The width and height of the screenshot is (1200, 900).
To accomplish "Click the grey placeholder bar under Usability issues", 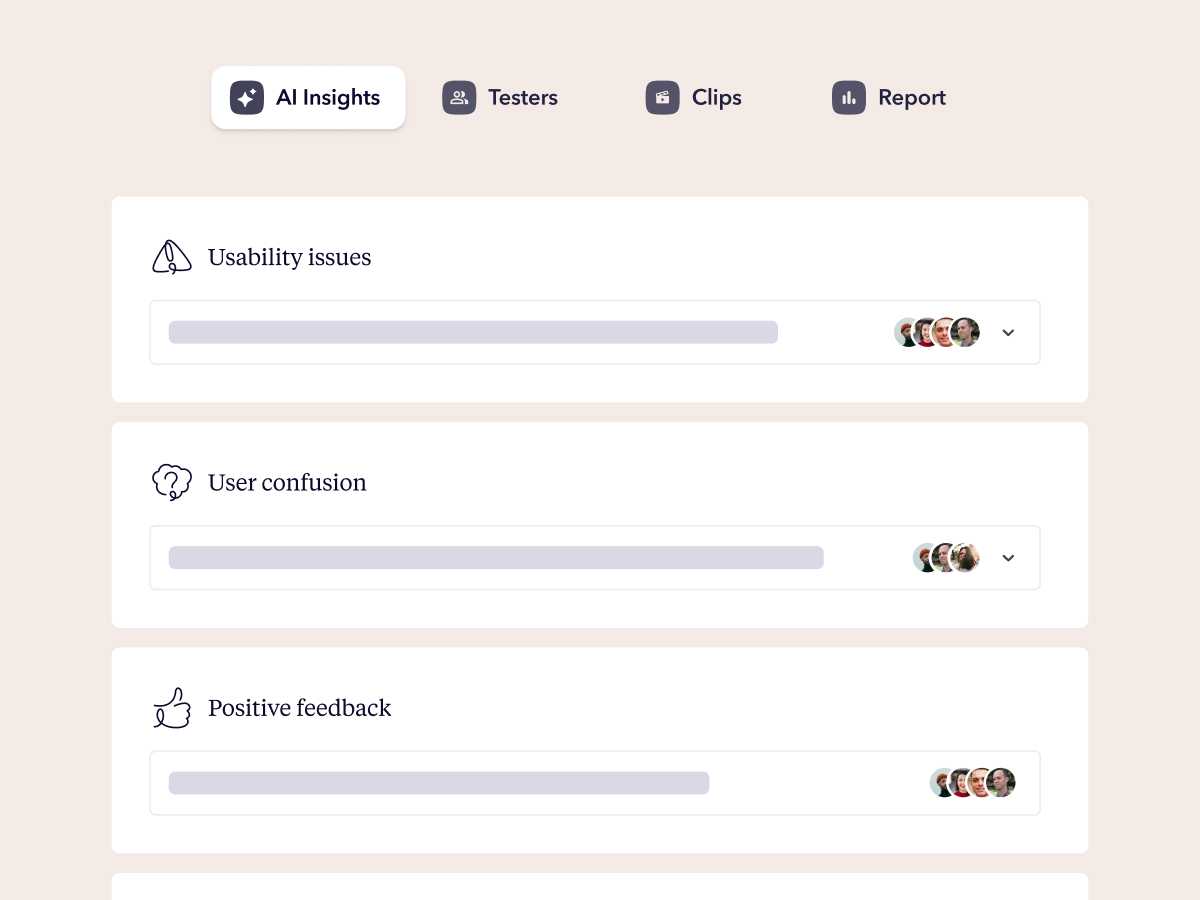I will [x=473, y=332].
